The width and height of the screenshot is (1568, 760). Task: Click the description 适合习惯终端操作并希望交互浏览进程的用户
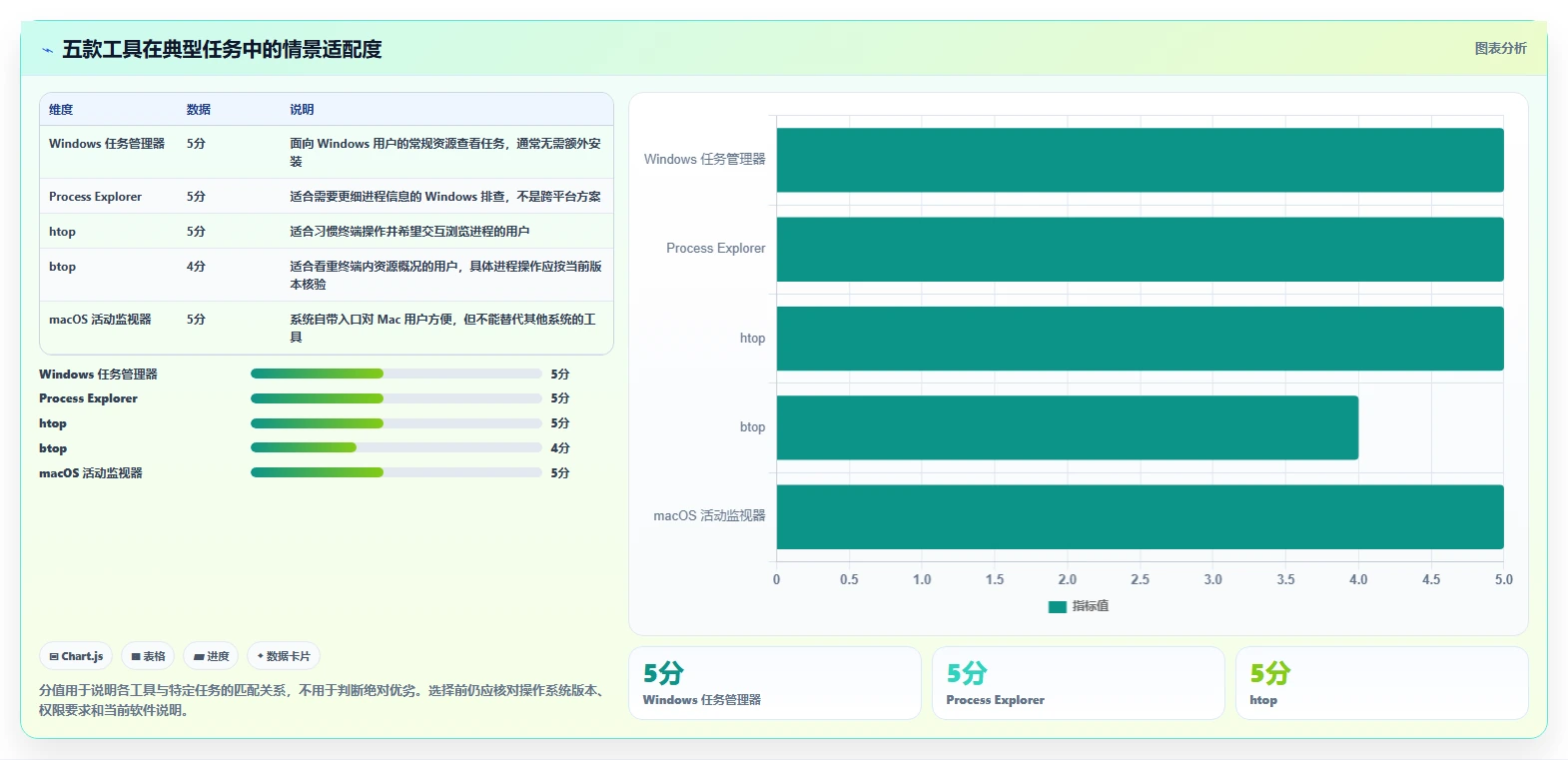409,232
